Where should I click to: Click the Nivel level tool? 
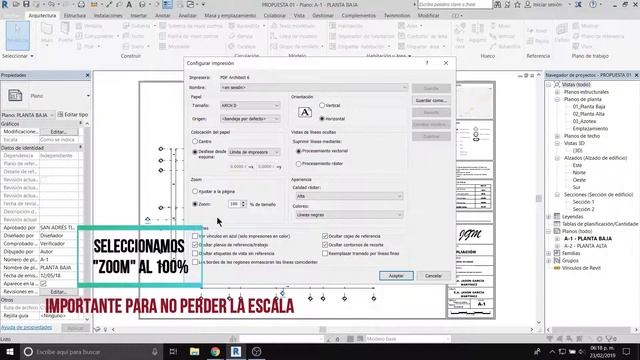click(x=537, y=31)
